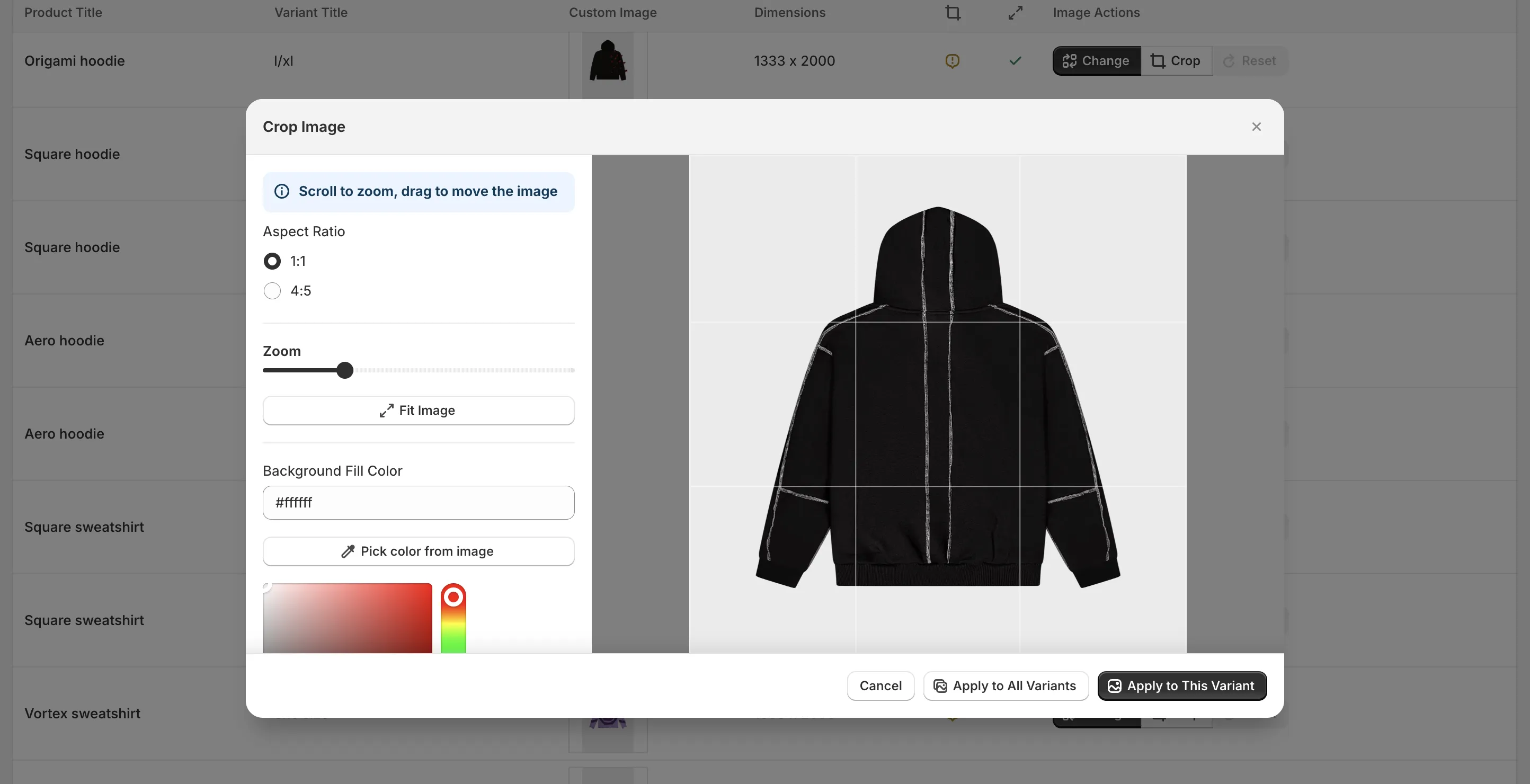Click the Change button for Origami hoodie
The height and width of the screenshot is (784, 1530).
pos(1096,60)
